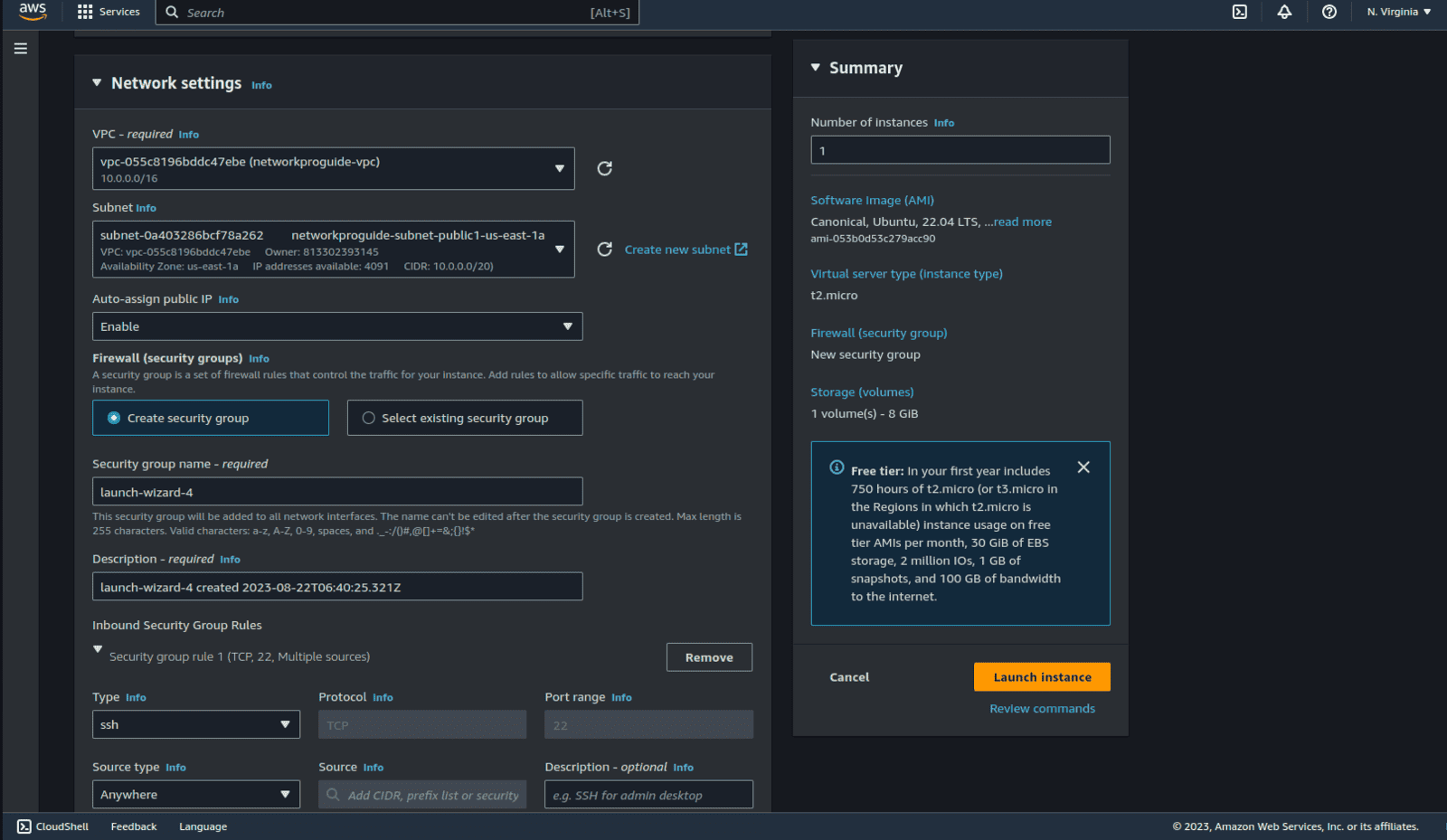Open the help question mark icon

pyautogui.click(x=1329, y=12)
